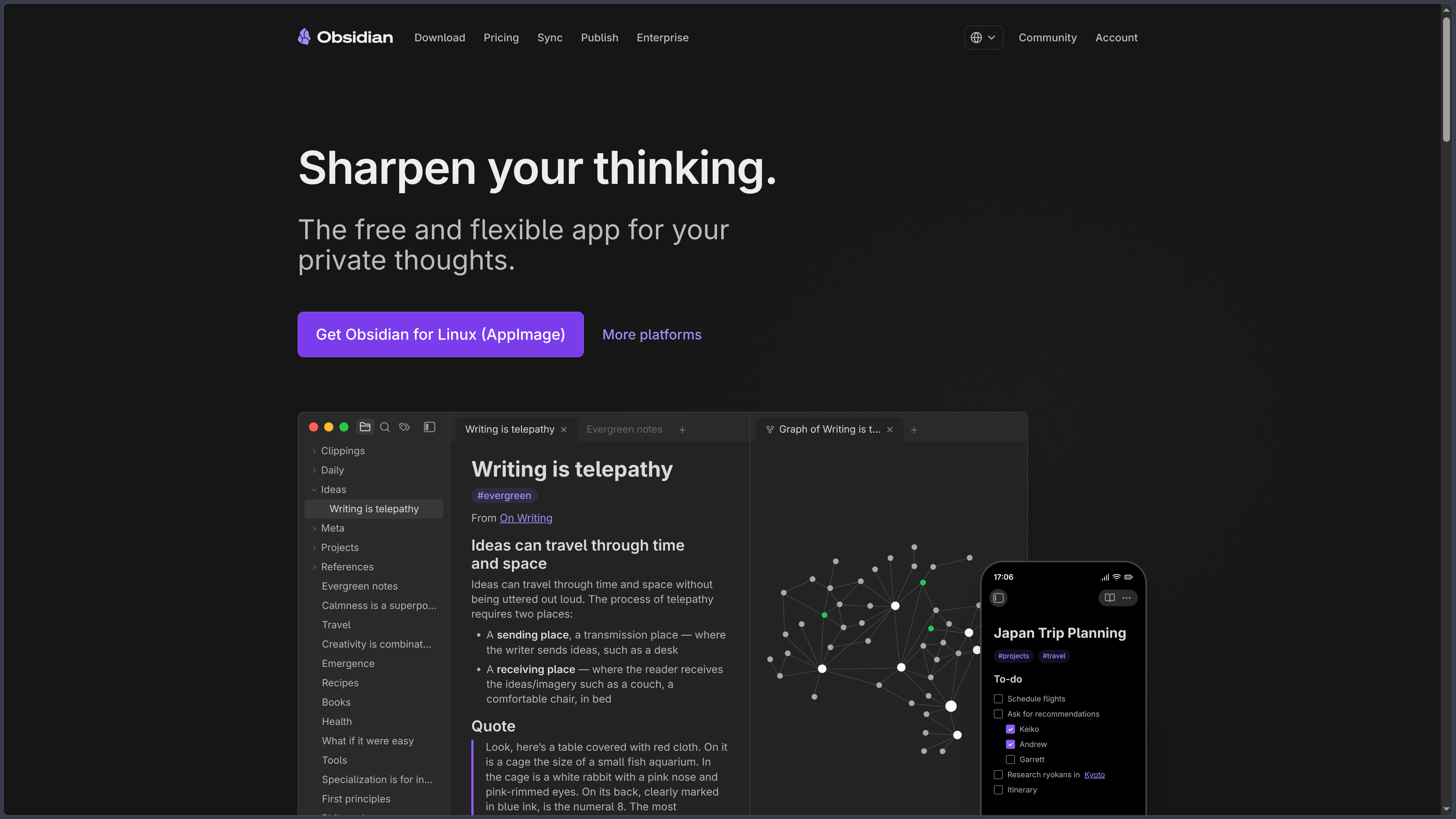Screen dimensions: 1456x819
Task: Click the #evergreen tag
Action: [x=504, y=496]
